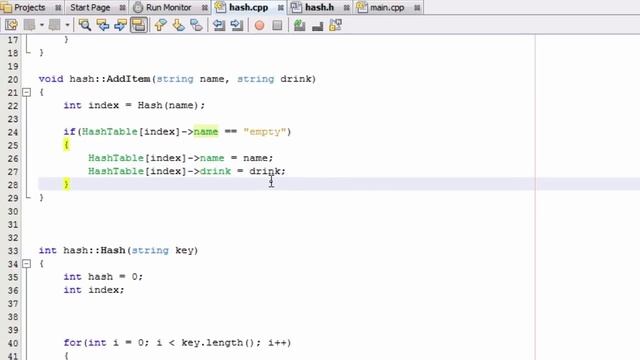Click 'string drink' parameter on line 20
This screenshot has width=640, height=360.
274,79
